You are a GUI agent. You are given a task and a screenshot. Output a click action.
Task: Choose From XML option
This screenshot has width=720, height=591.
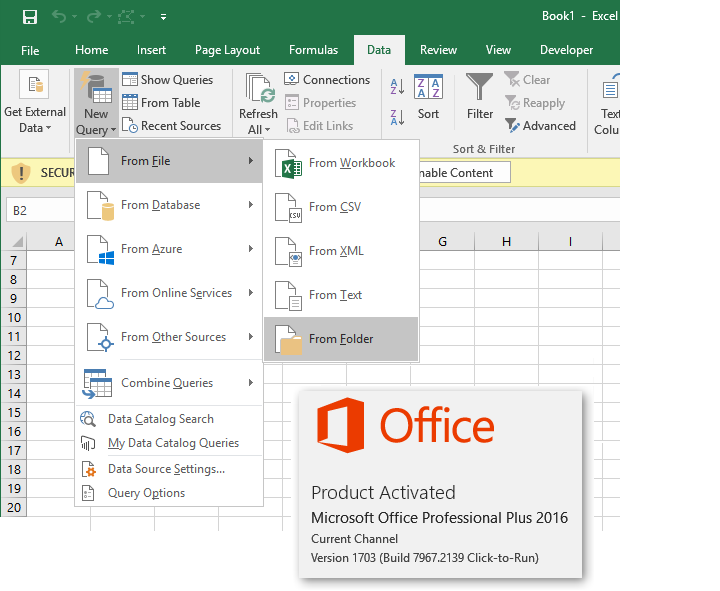(341, 251)
